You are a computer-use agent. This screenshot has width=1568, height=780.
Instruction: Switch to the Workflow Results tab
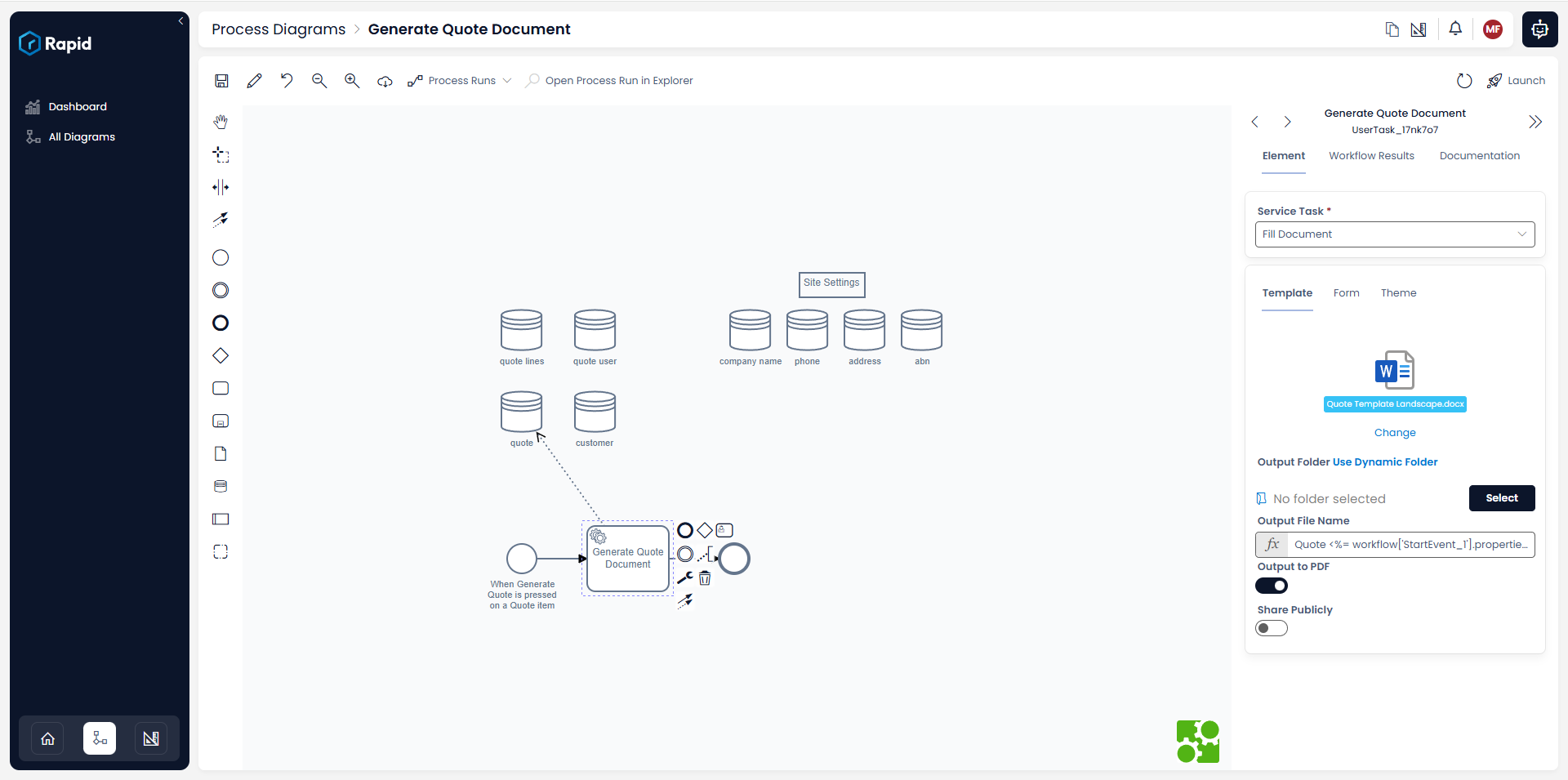1371,156
